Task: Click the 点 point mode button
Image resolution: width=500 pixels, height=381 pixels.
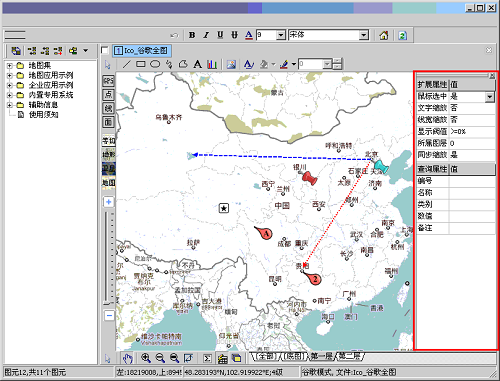Action: [x=108, y=94]
